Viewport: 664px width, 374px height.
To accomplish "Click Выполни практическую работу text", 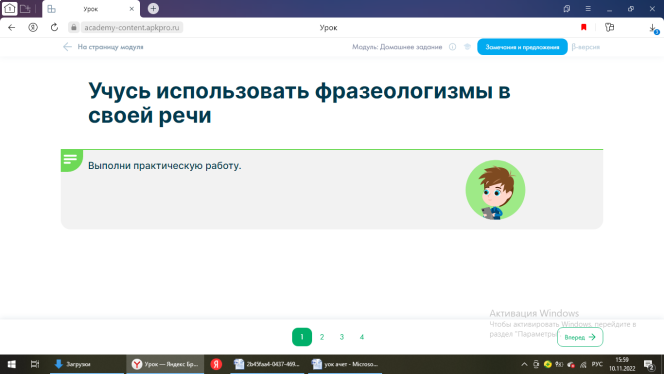I will point(164,166).
